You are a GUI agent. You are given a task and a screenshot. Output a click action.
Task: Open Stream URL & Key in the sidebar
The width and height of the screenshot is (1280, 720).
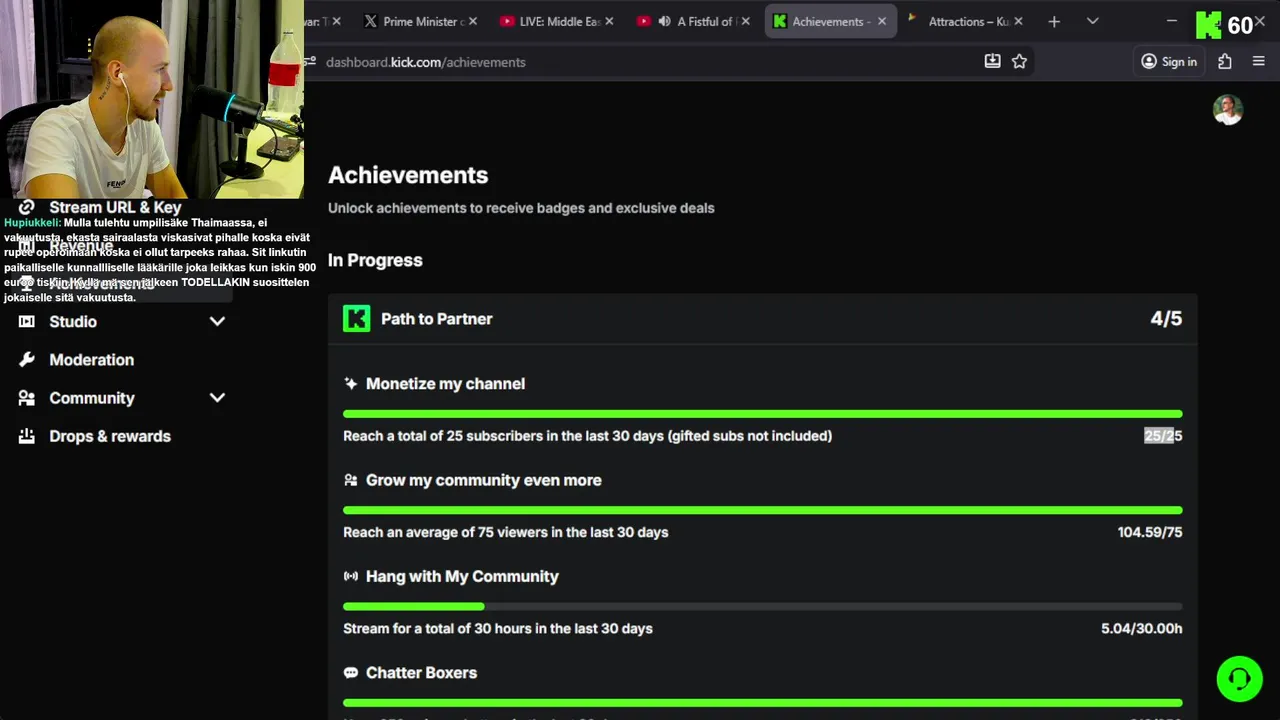click(x=115, y=207)
